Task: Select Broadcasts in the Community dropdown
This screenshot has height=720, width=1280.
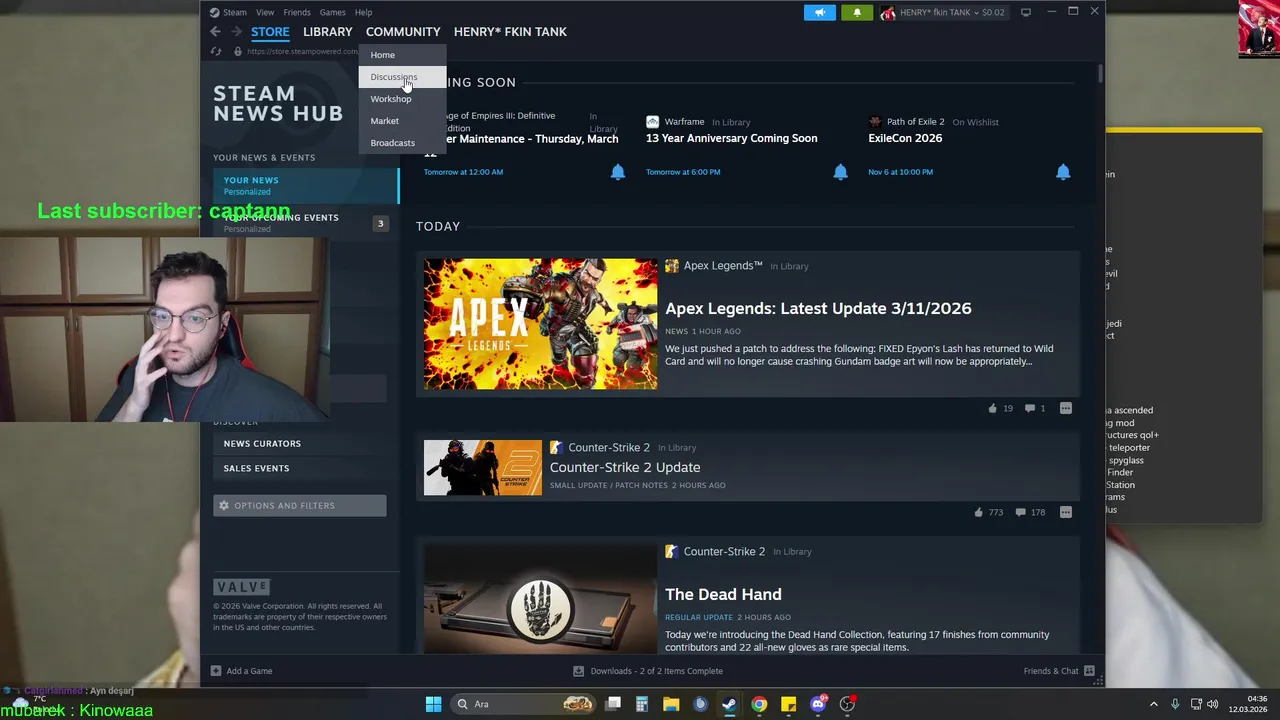Action: (402, 143)
